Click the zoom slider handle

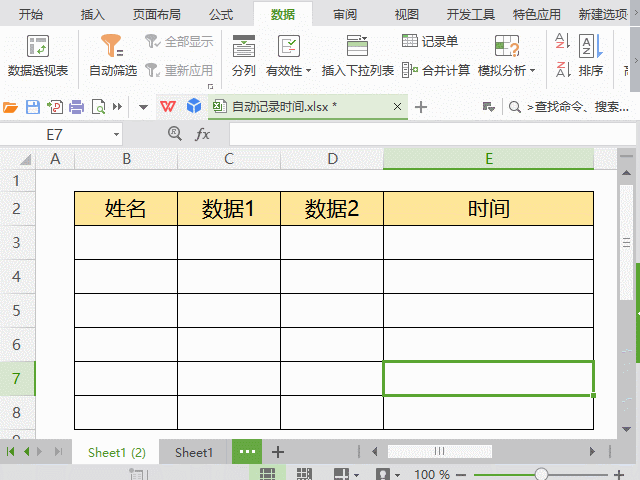[x=541, y=474]
